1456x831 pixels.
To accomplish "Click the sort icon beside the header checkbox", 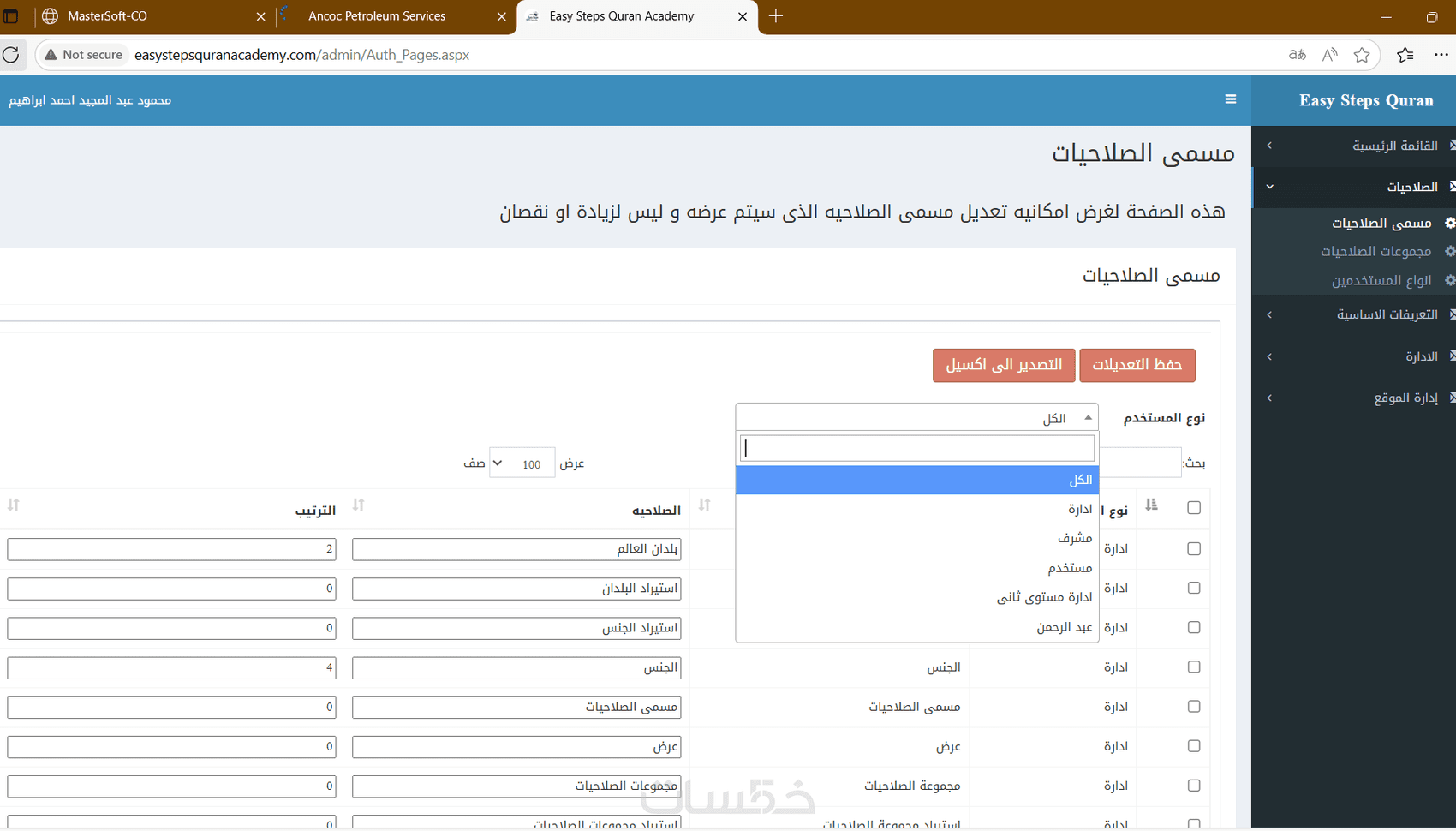I will (x=1152, y=505).
